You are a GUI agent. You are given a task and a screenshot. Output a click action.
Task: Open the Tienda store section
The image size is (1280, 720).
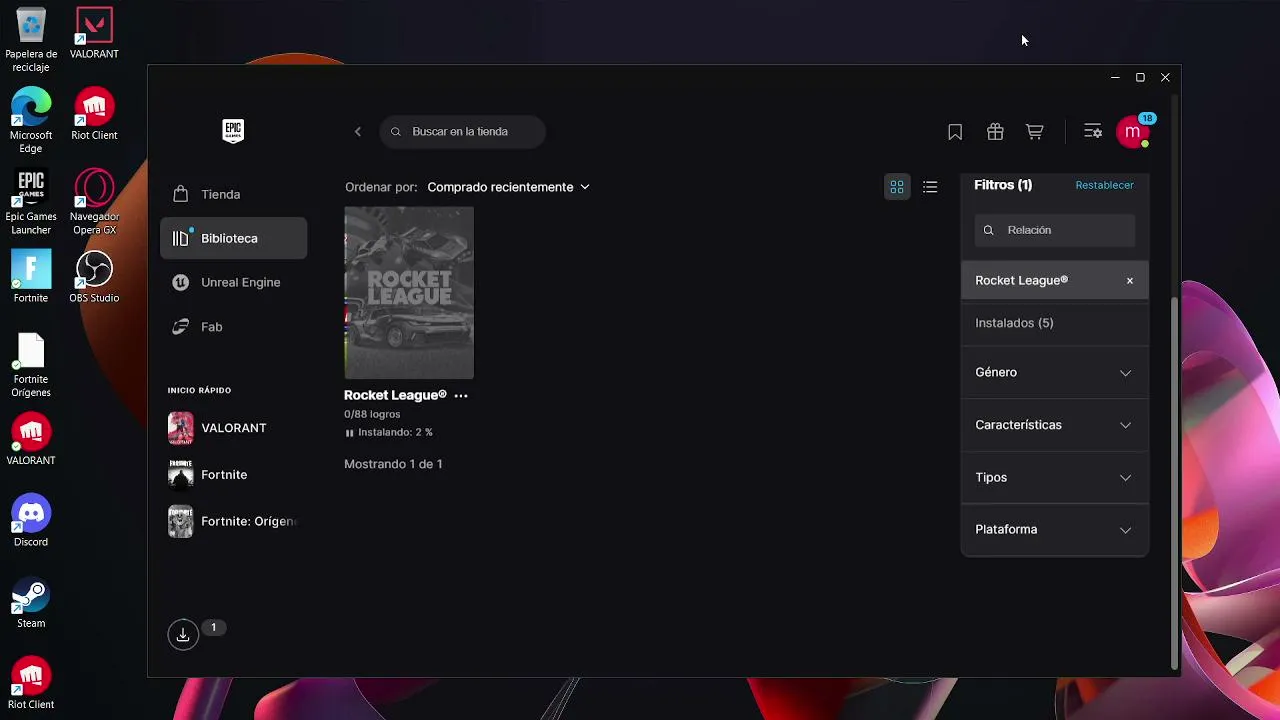234,194
